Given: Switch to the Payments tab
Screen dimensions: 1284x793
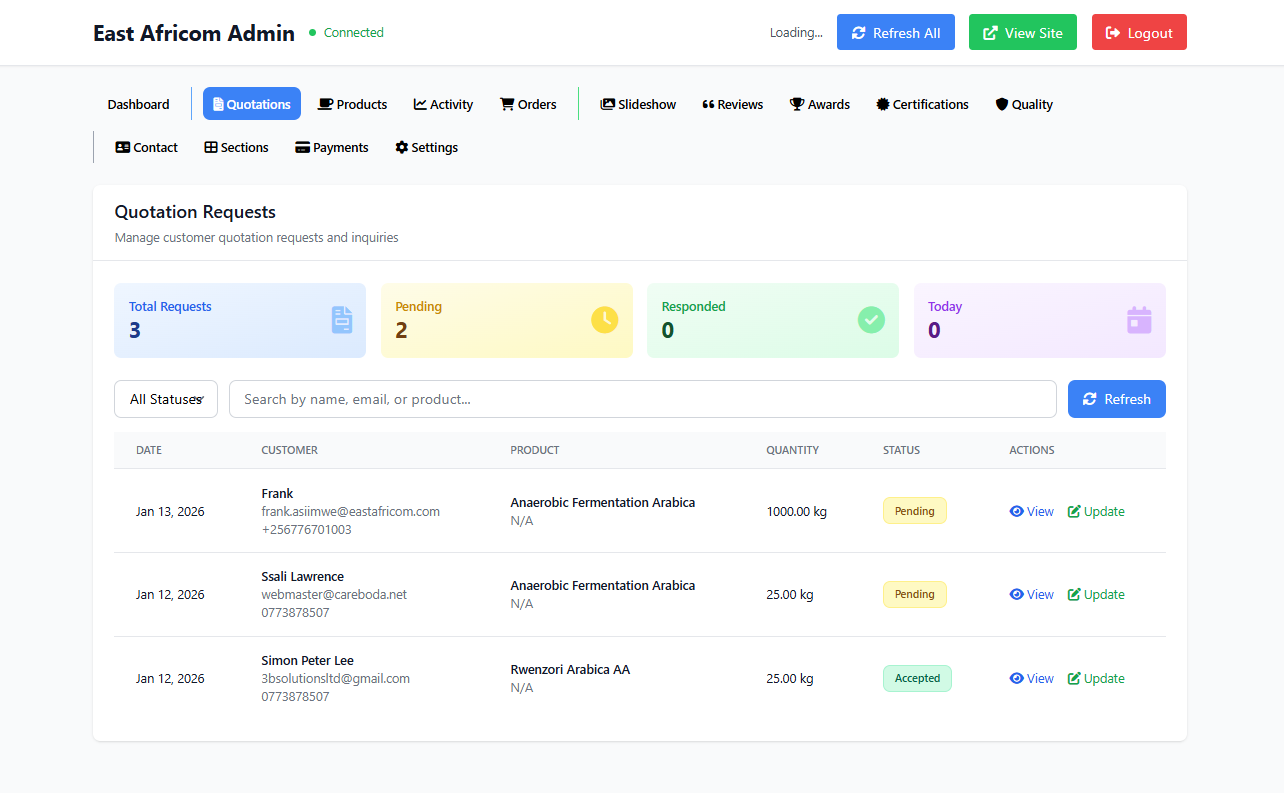Looking at the screenshot, I should (x=332, y=147).
